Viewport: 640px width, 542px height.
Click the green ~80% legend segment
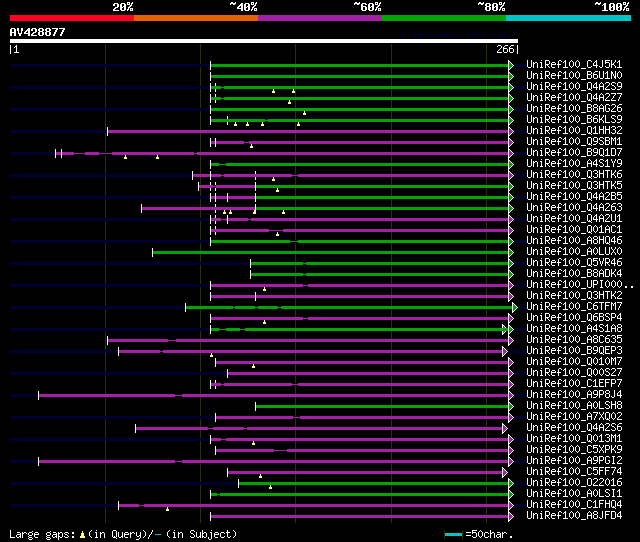[x=444, y=18]
